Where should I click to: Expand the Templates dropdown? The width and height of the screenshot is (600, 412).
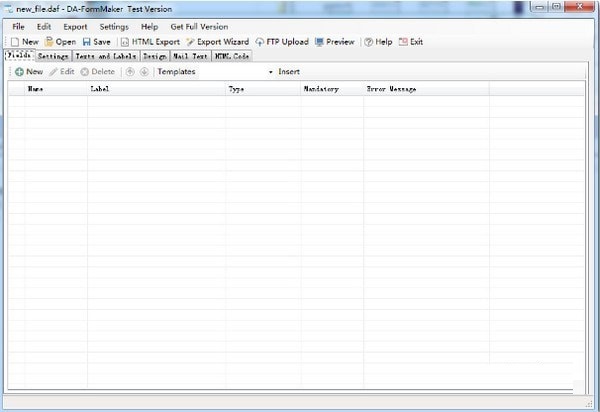(x=270, y=72)
